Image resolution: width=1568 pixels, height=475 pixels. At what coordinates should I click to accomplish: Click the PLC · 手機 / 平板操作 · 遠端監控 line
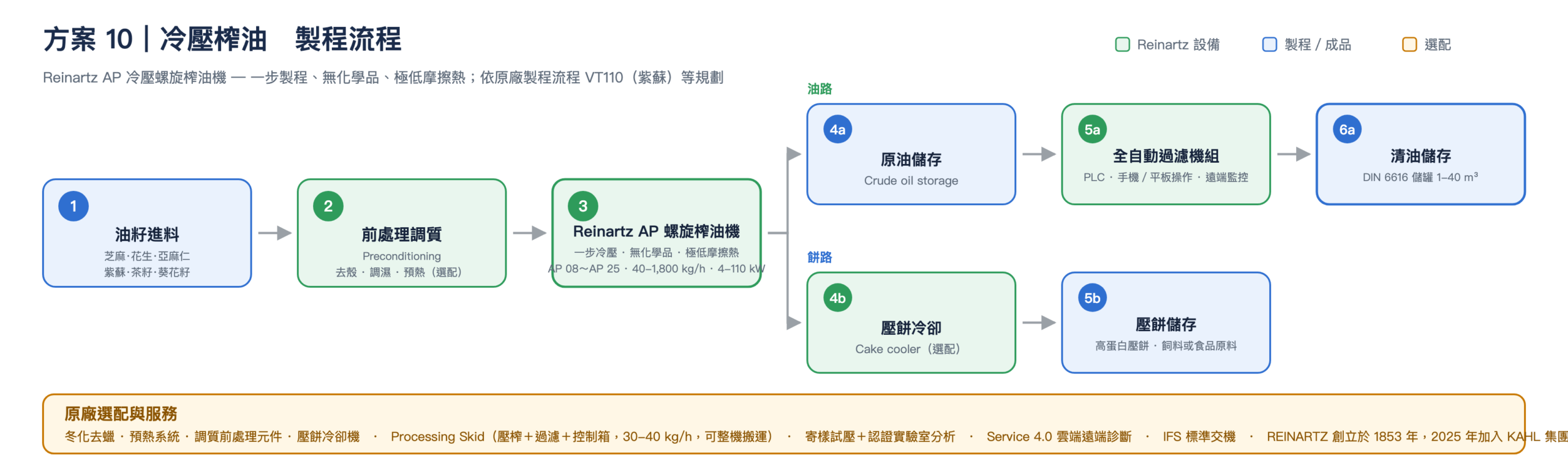[1166, 177]
